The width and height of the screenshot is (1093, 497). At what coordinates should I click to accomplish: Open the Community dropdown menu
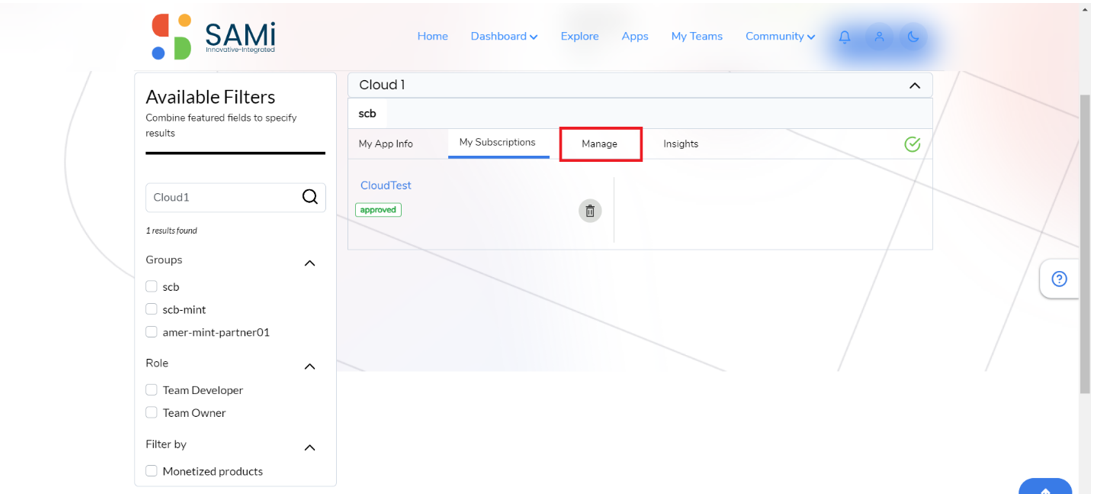780,36
